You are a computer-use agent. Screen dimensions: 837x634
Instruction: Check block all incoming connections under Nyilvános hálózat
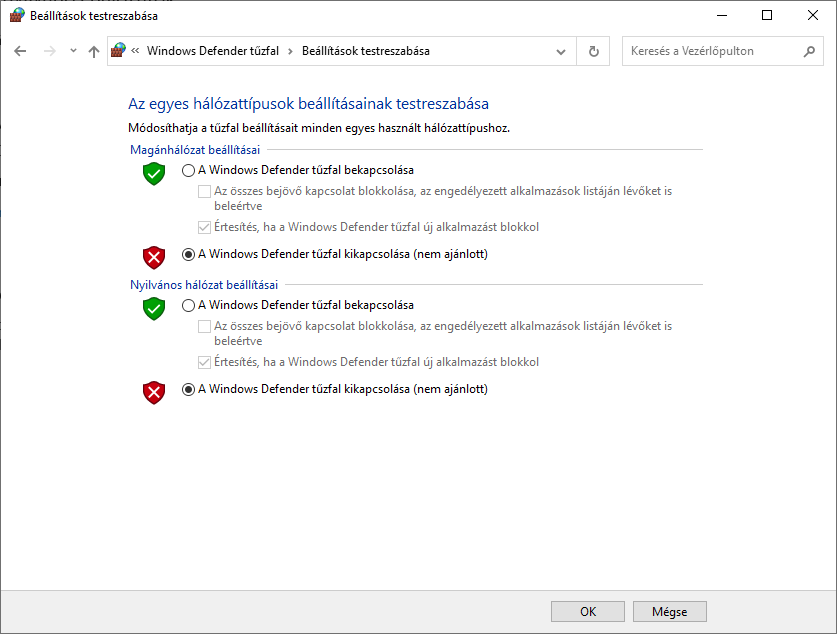click(204, 326)
